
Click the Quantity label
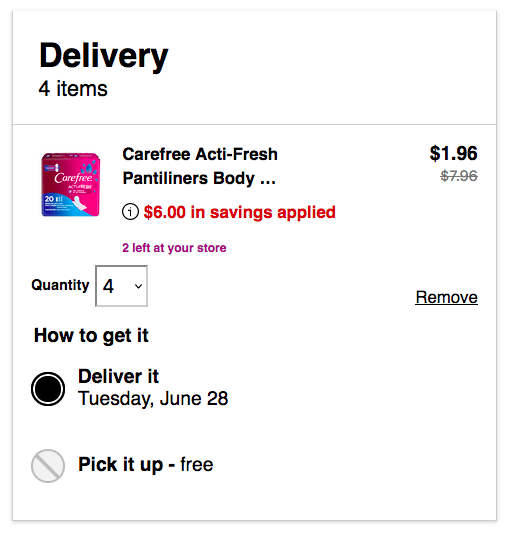coord(60,285)
